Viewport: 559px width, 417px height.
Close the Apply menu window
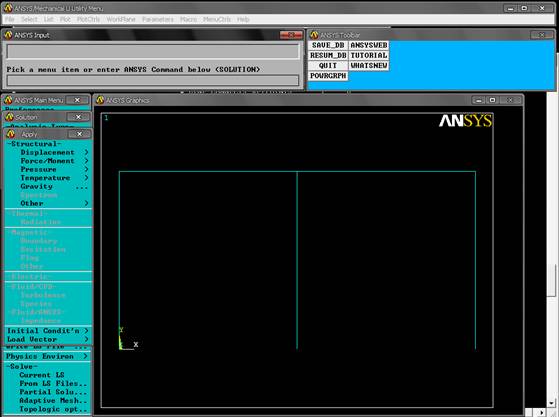coord(80,134)
